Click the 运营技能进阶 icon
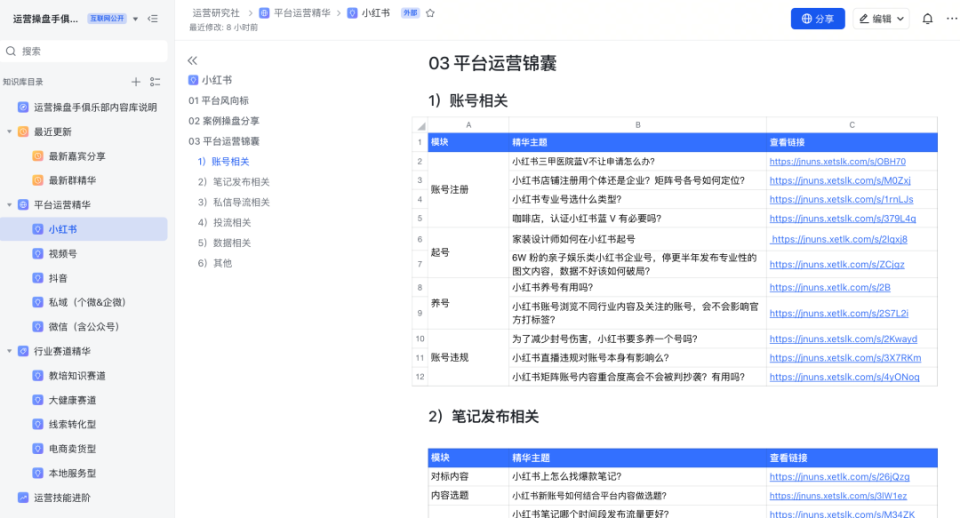The width and height of the screenshot is (960, 518). (23, 498)
